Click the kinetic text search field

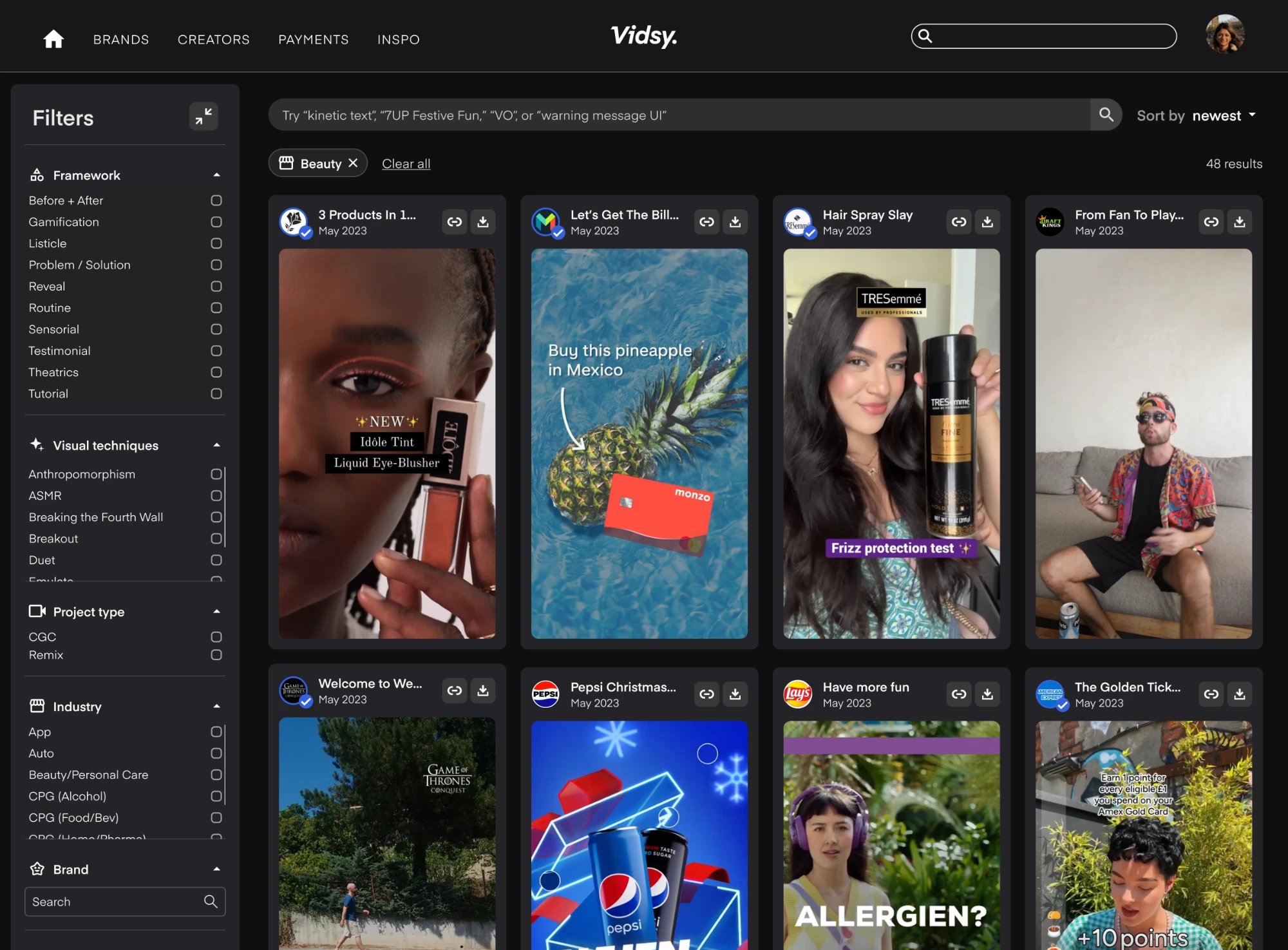[x=679, y=115]
